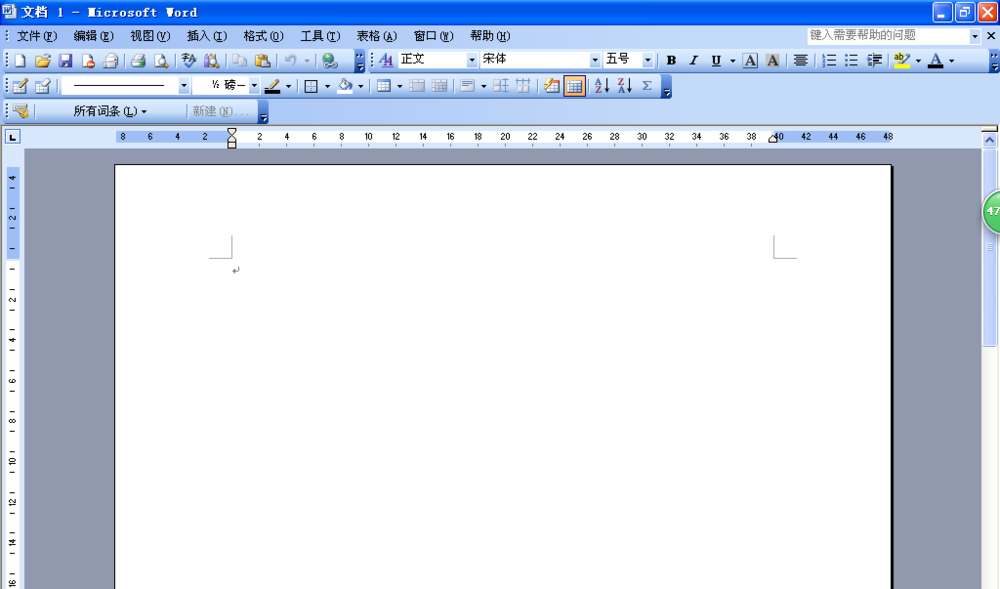Open the outside border dropdown arrow
The width and height of the screenshot is (1000, 589).
tap(327, 86)
